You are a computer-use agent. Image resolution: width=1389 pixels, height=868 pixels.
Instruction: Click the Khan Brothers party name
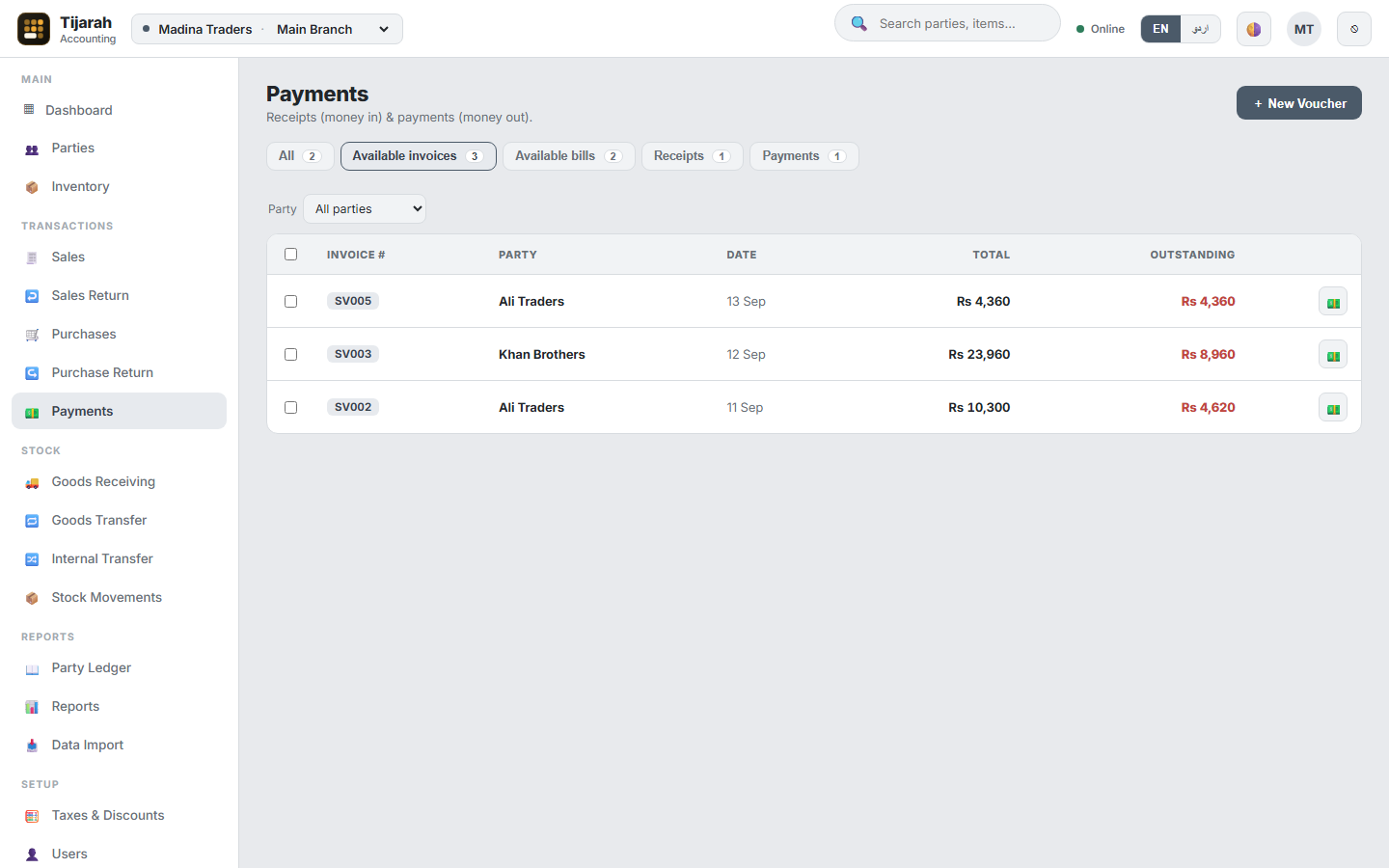[x=542, y=355]
